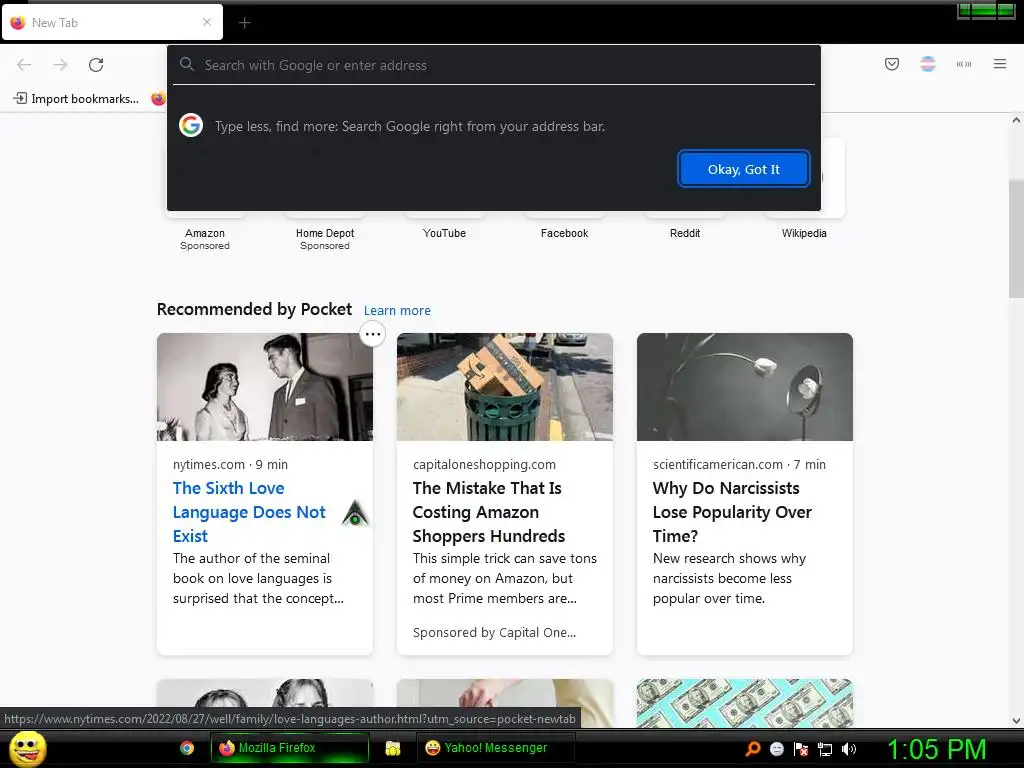
Task: Switch to Yahoo! Messenger taskbar button
Action: tap(495, 748)
